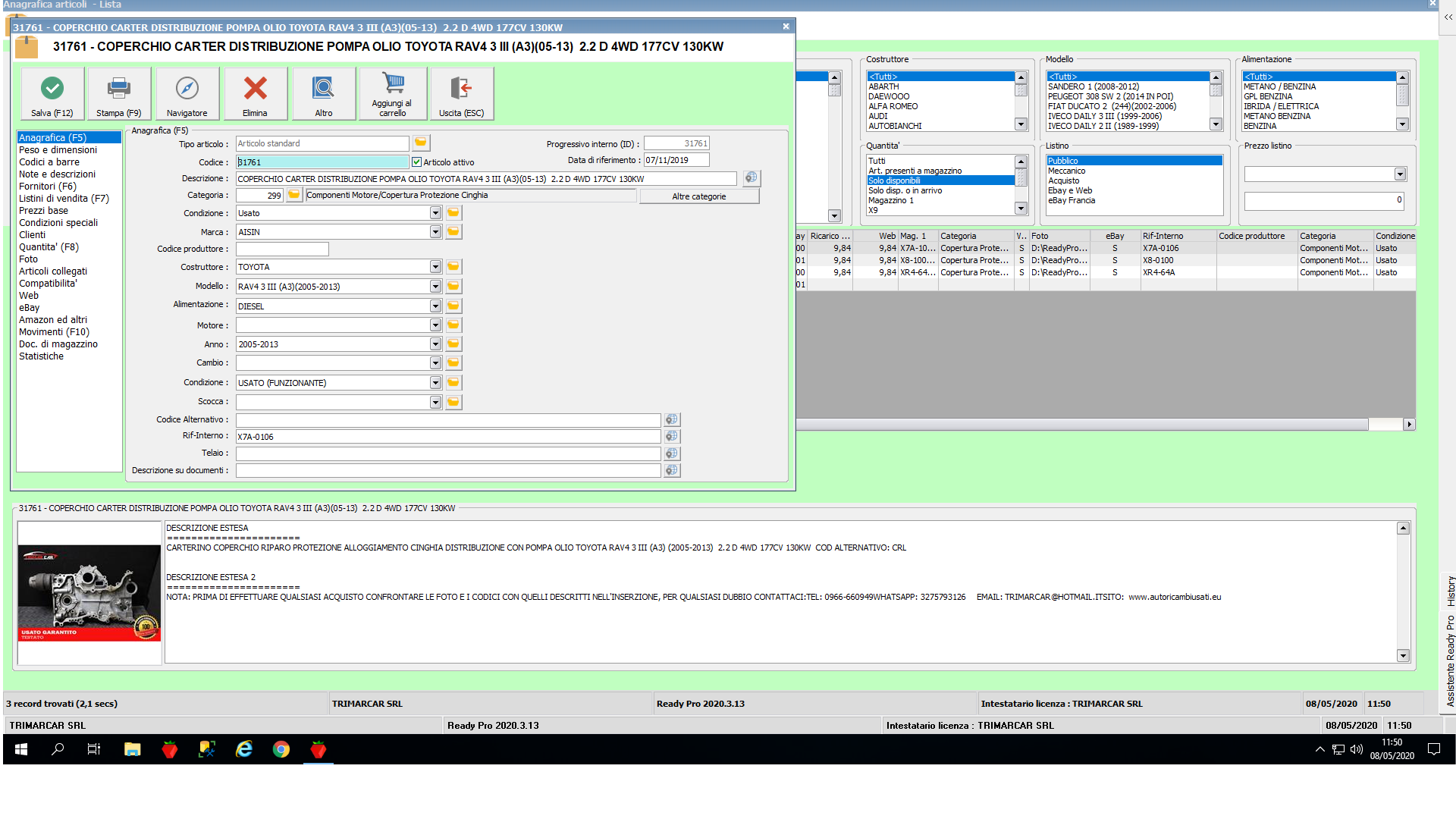Click the icon beside Descrizione su documenti
The height and width of the screenshot is (819, 1456).
point(672,470)
